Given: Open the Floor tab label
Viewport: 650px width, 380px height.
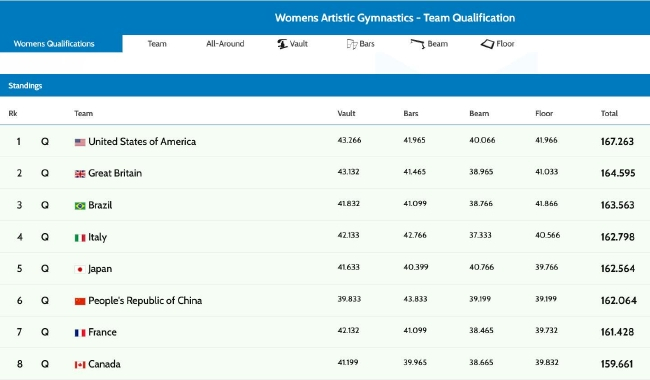Looking at the screenshot, I should click(505, 44).
